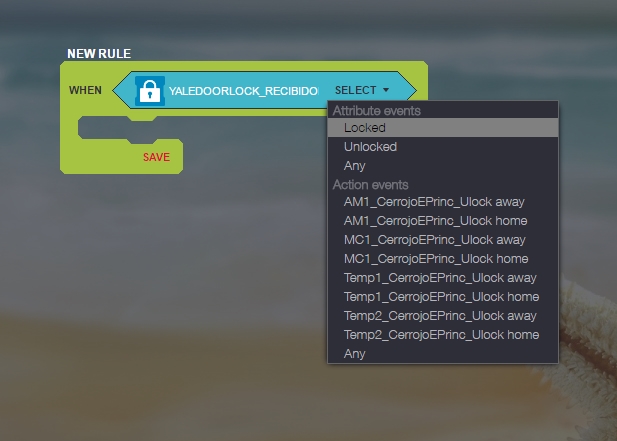Click the YALEDOORLOCK_RECIBIDOR device name
The image size is (617, 441).
coord(243,91)
